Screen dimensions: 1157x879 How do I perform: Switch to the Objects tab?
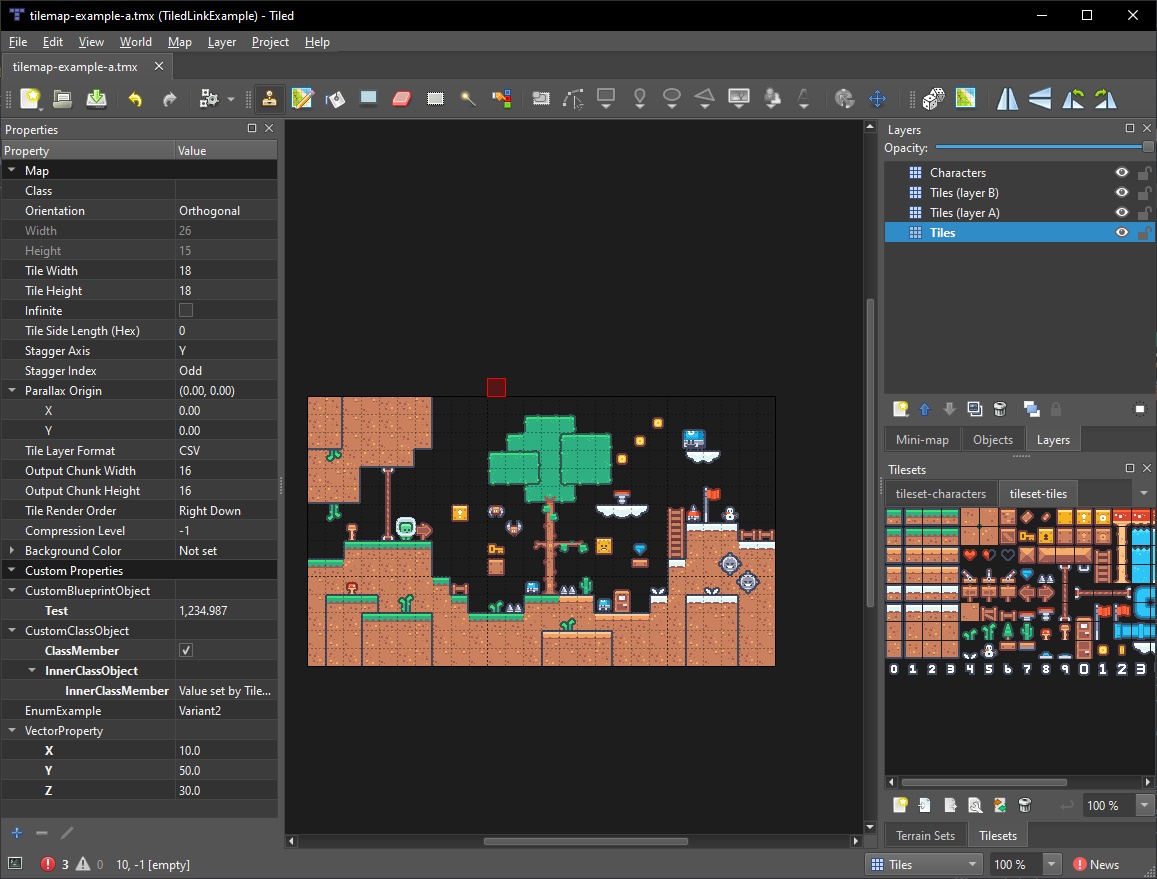pyautogui.click(x=992, y=439)
